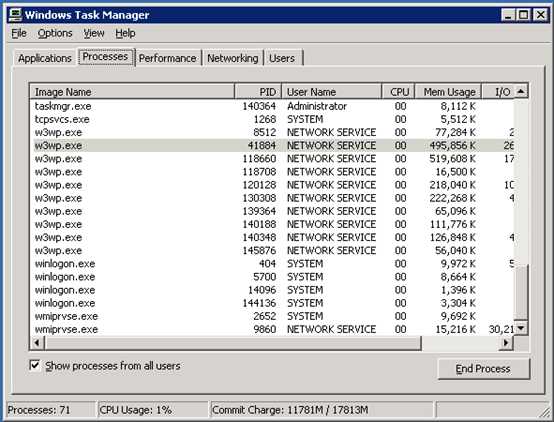
Task: Open the View menu
Action: [x=94, y=33]
